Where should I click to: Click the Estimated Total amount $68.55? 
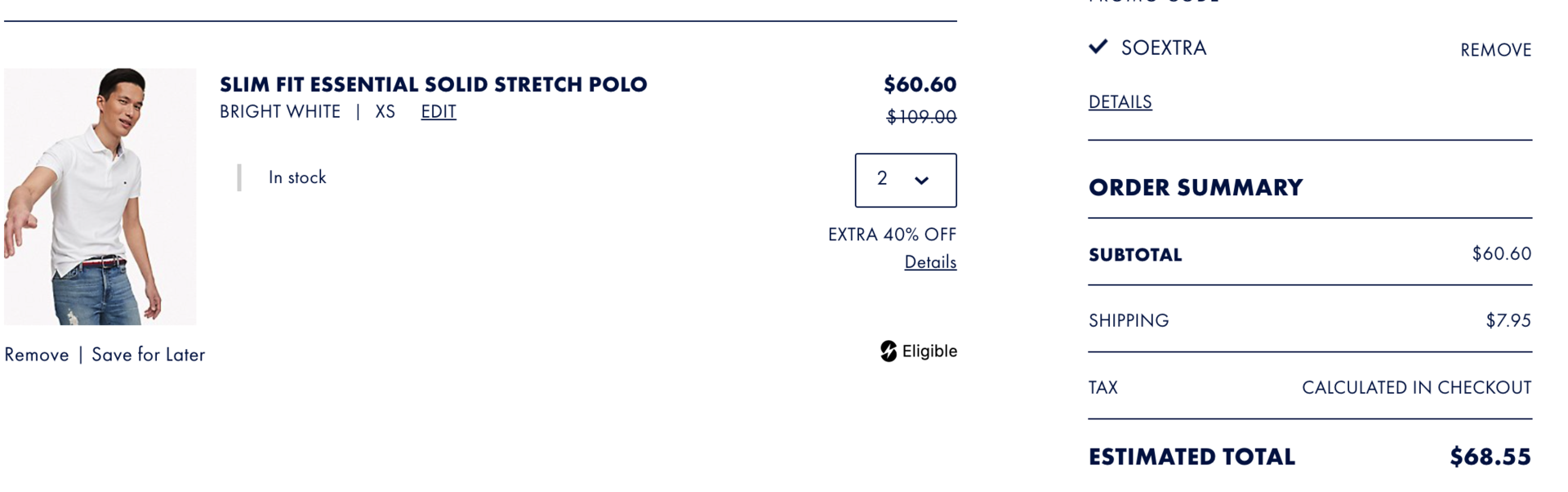click(1490, 457)
